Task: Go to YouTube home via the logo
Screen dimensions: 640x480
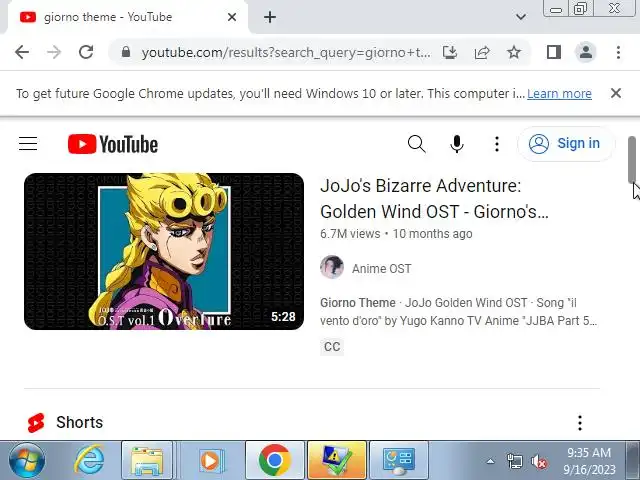Action: pos(113,144)
